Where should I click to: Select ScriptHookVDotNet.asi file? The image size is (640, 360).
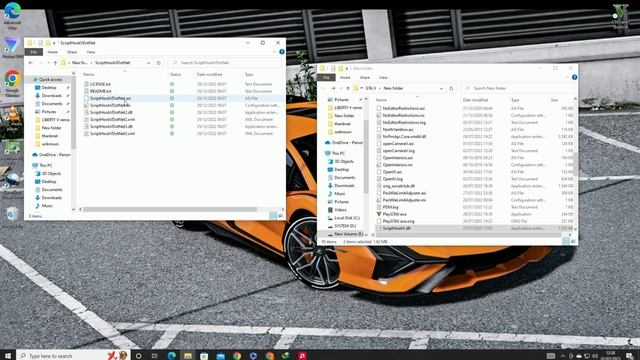coord(110,98)
